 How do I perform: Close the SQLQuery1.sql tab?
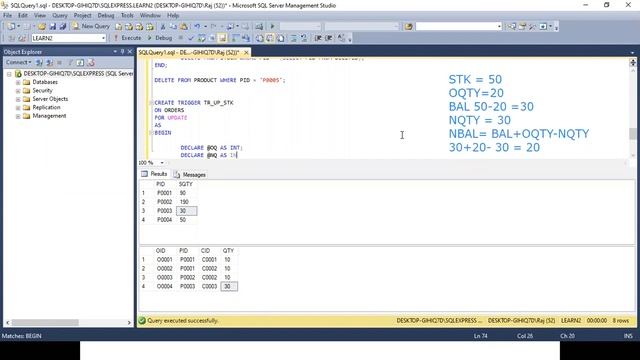(246, 53)
